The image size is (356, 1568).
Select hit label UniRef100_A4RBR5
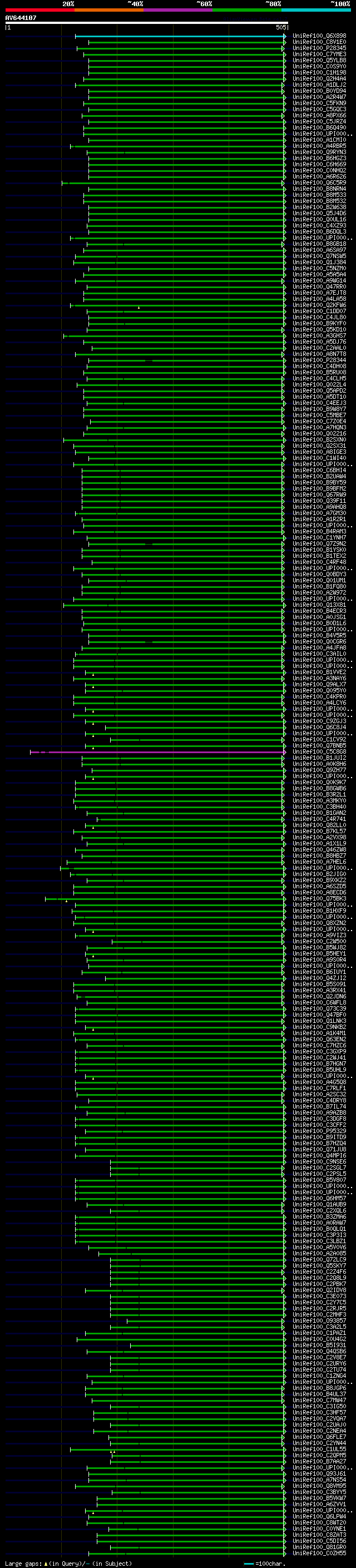pos(319,146)
